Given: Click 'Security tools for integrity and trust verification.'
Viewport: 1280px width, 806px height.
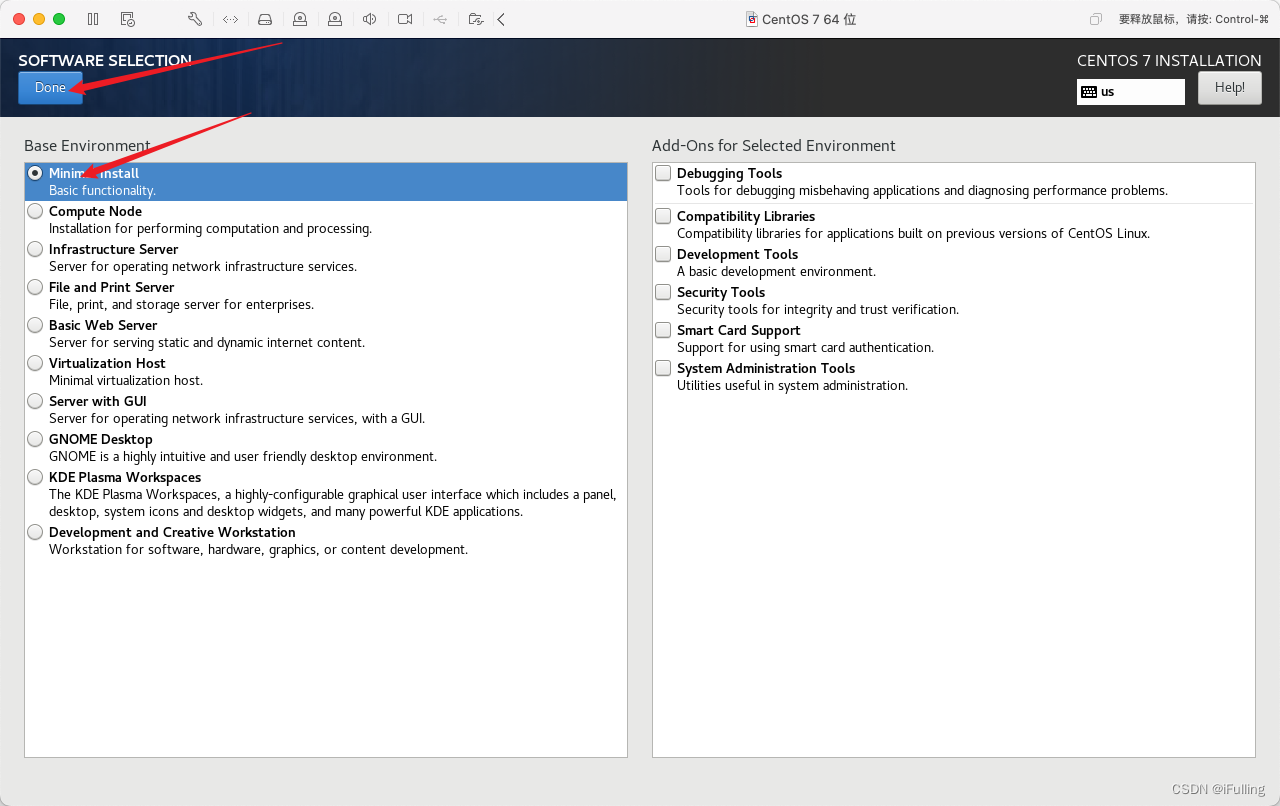Looking at the screenshot, I should [818, 310].
